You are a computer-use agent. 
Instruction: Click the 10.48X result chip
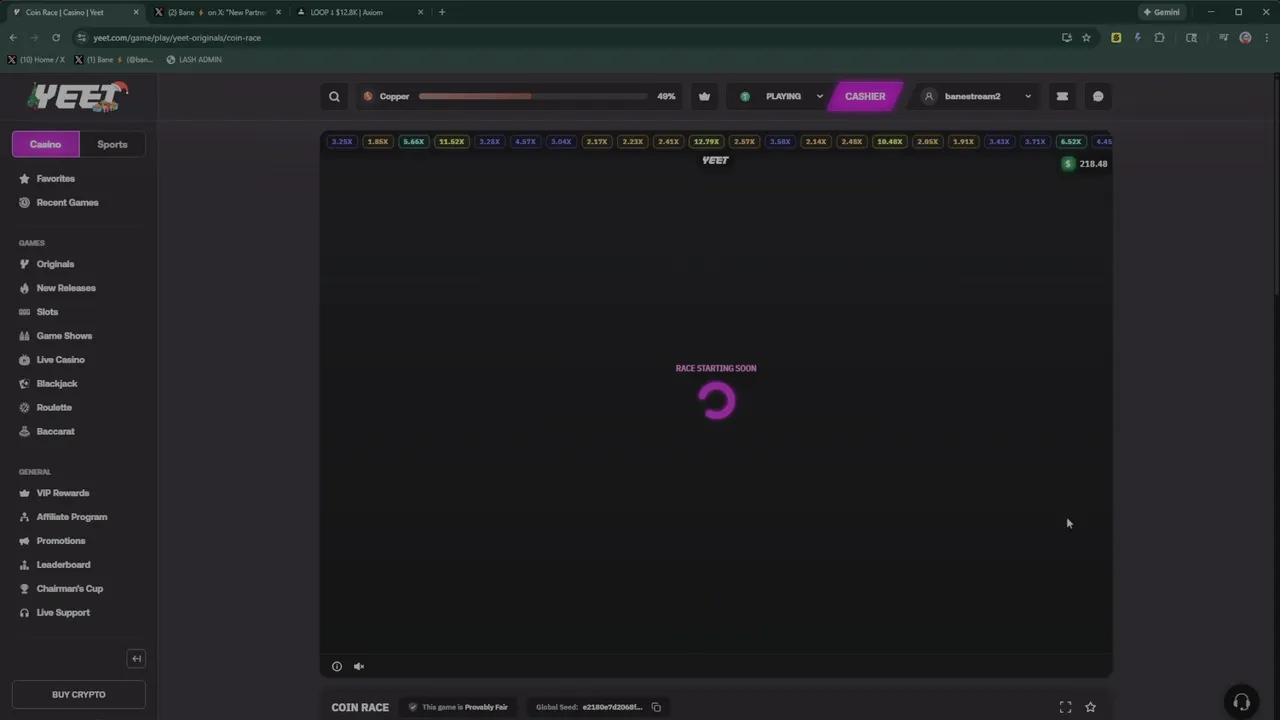click(889, 142)
